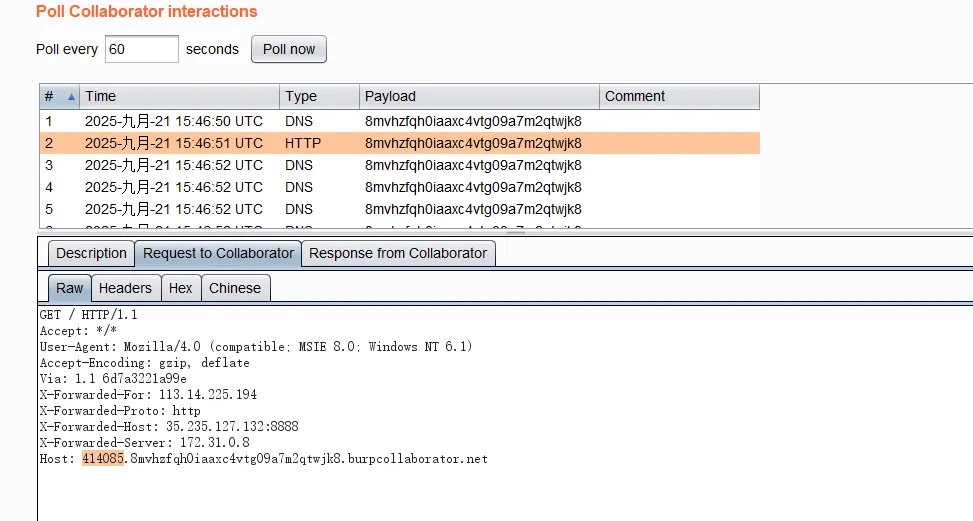The image size is (973, 521).
Task: Select interaction row 3 DNS entry
Action: pyautogui.click(x=398, y=165)
